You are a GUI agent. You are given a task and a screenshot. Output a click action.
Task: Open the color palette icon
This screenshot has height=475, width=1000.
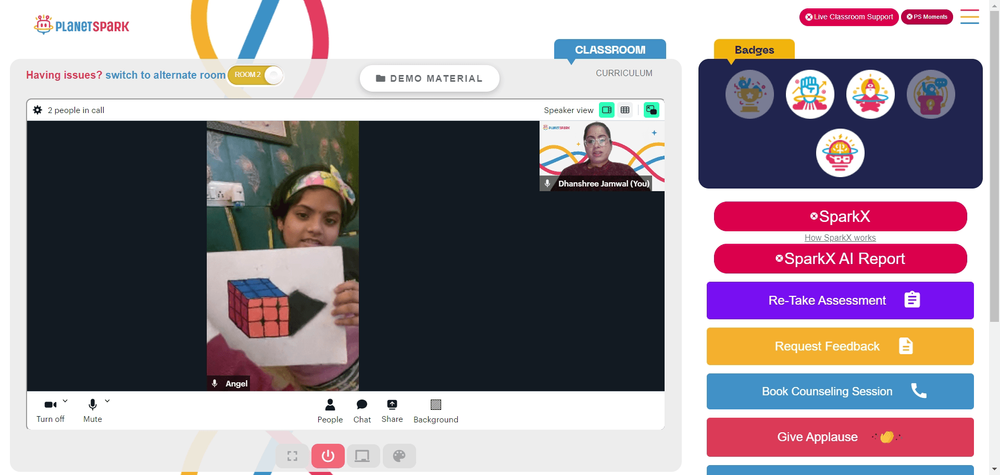click(x=399, y=456)
